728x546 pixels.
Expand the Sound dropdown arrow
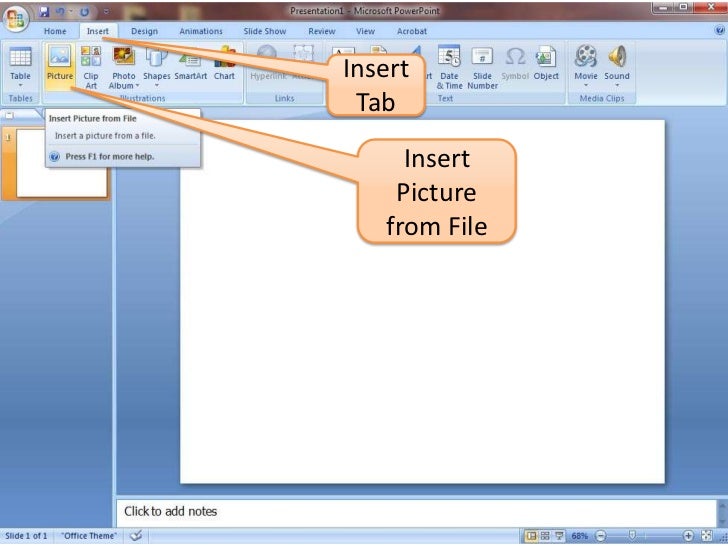tap(617, 85)
